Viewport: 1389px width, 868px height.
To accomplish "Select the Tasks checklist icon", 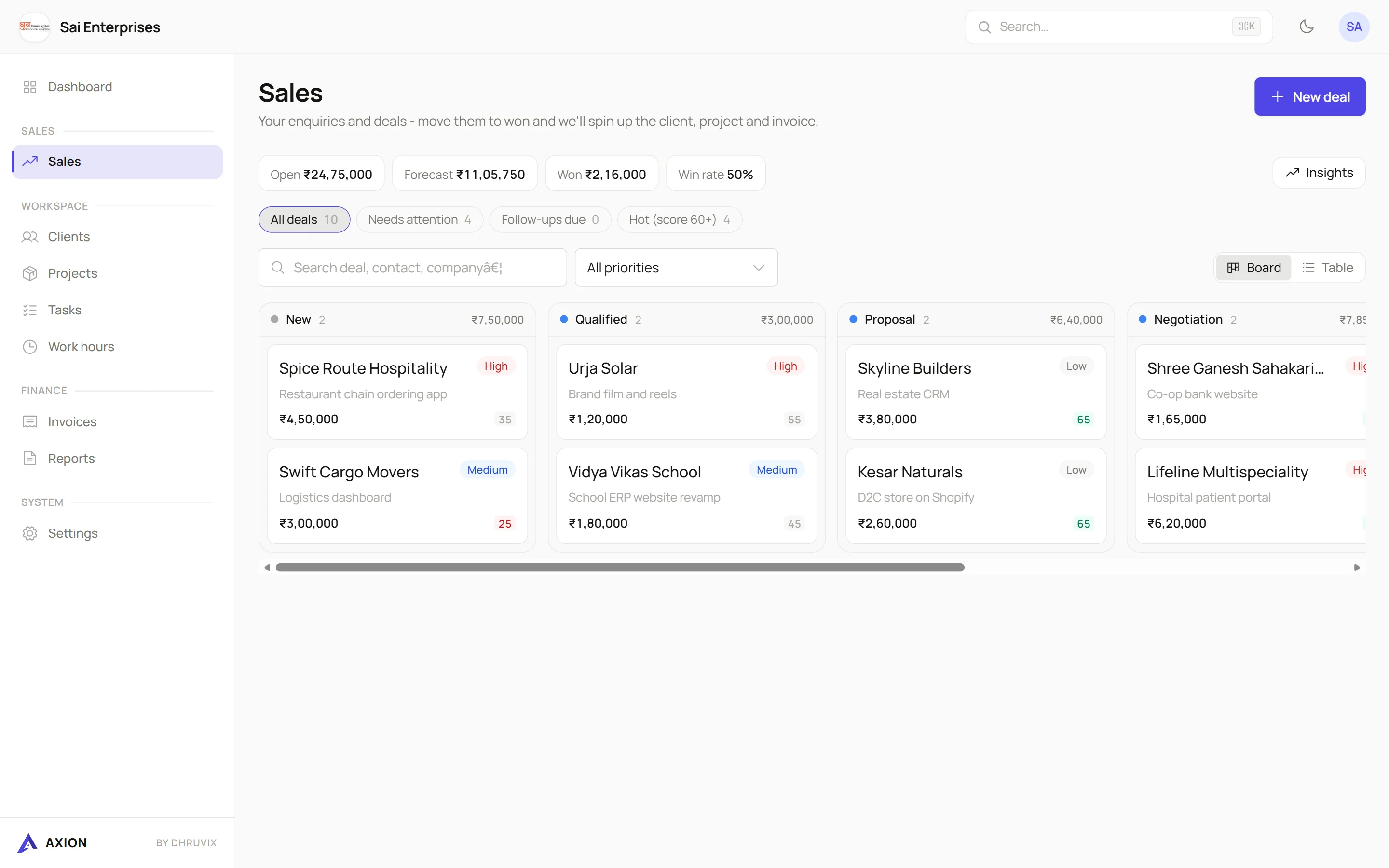I will pos(30,310).
